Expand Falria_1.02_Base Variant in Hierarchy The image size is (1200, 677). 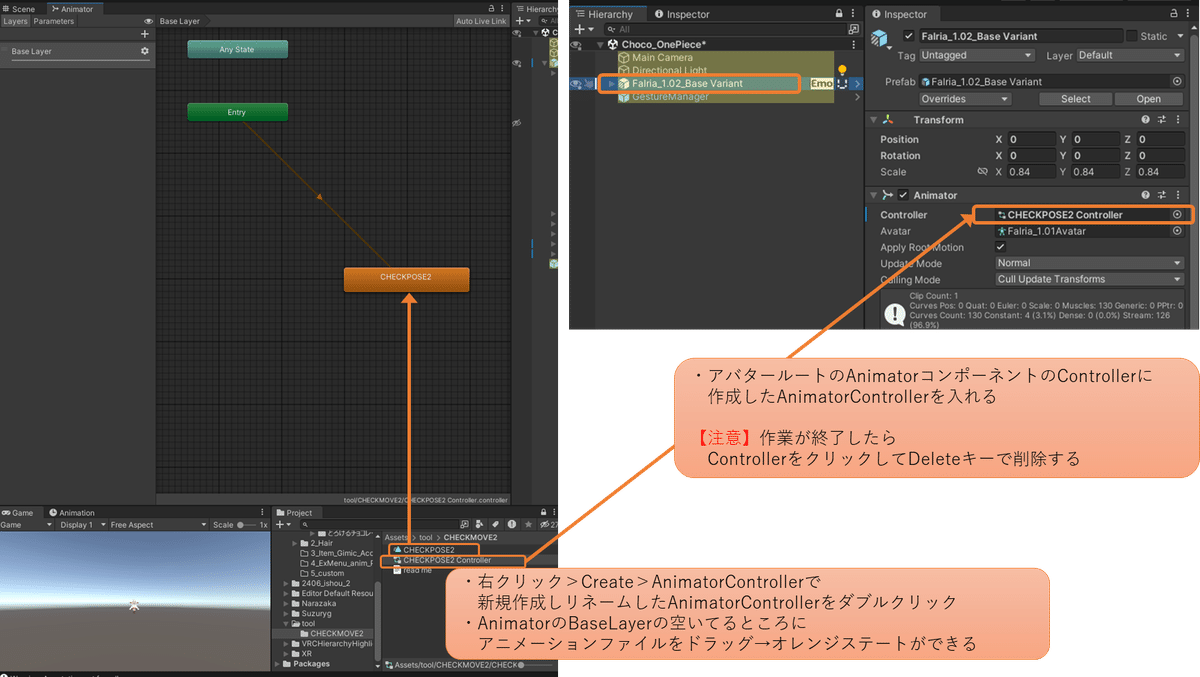(611, 84)
